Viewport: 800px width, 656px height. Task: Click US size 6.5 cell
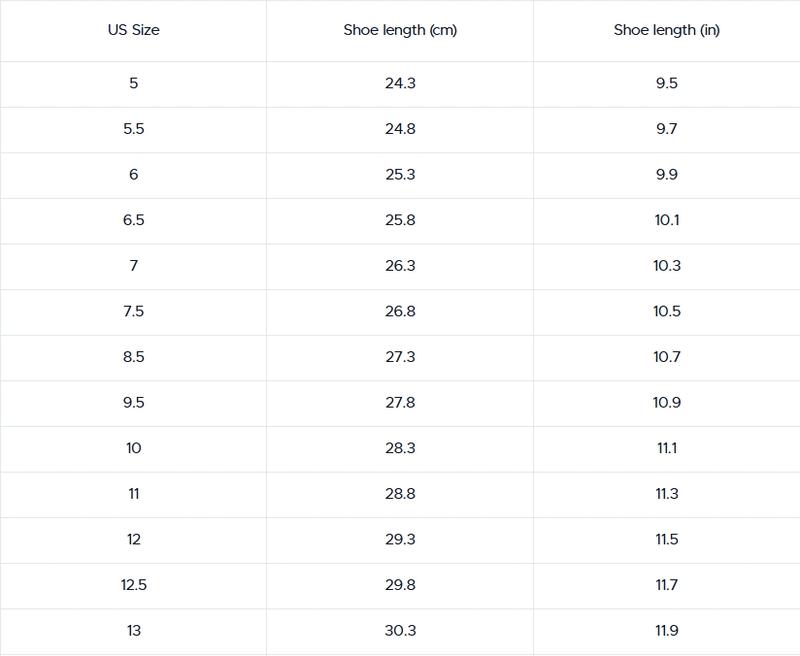point(133,220)
